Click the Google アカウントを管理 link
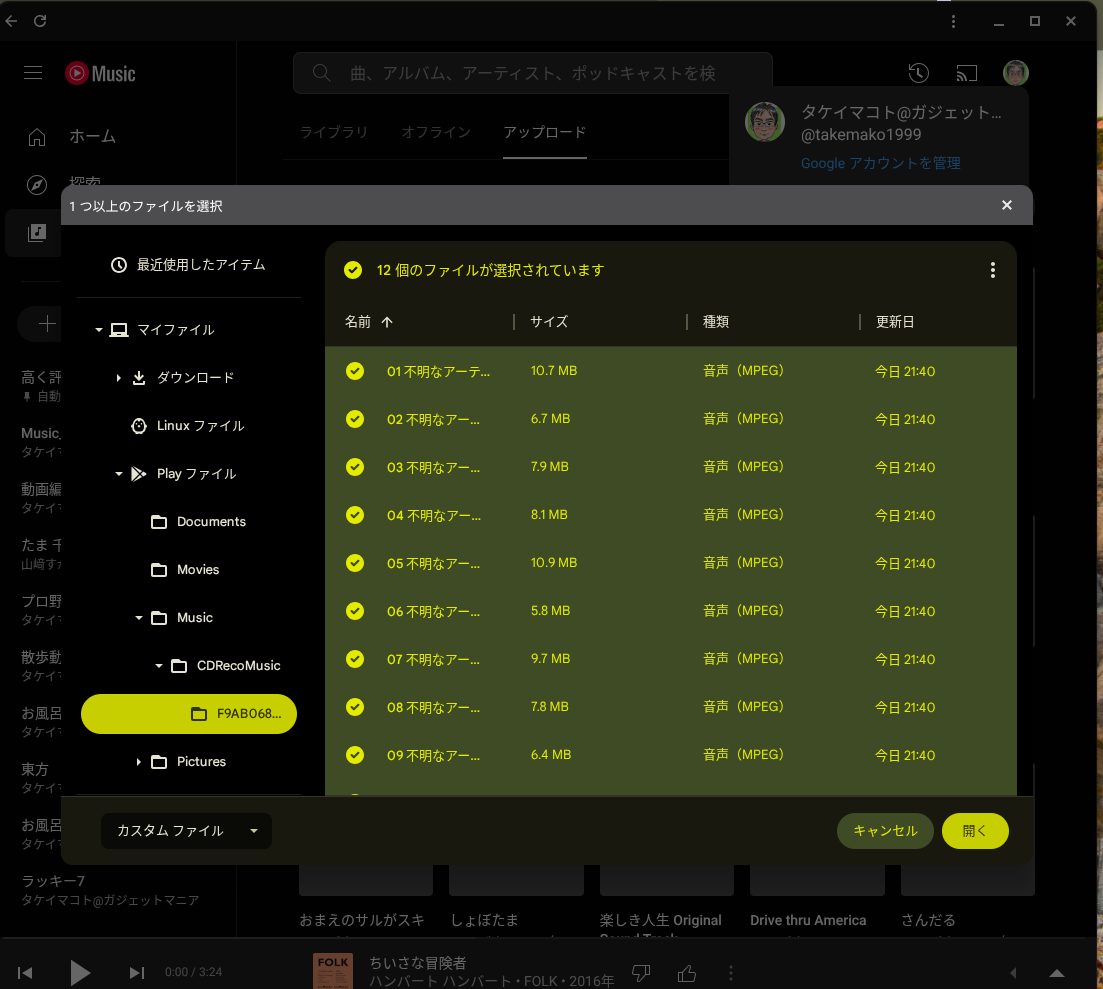Viewport: 1103px width, 989px height. 880,163
